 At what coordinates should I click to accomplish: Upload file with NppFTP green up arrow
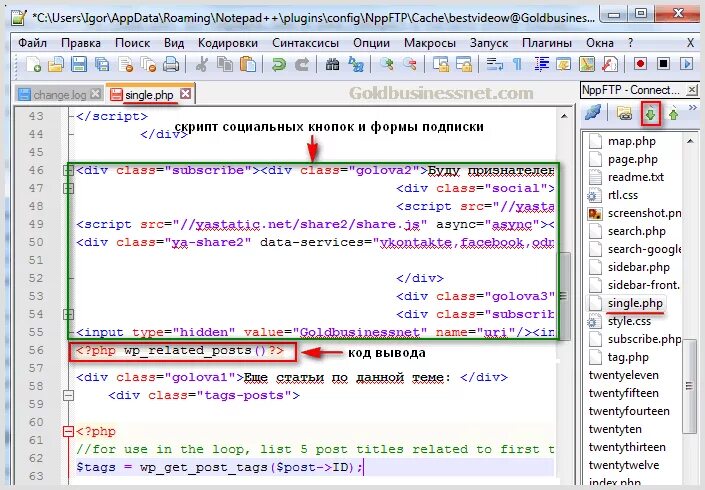[x=673, y=114]
